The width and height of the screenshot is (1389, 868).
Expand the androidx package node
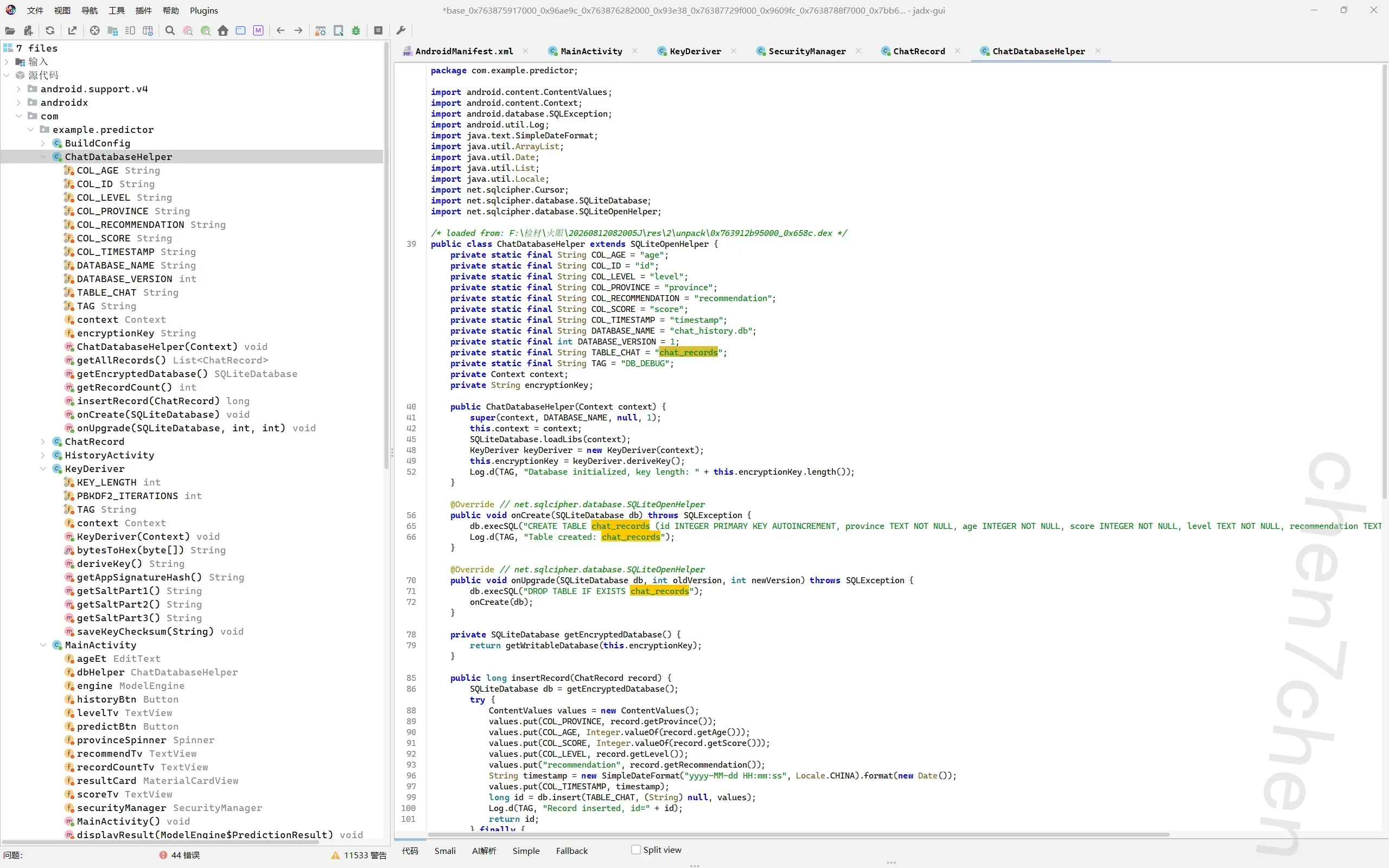(x=18, y=103)
